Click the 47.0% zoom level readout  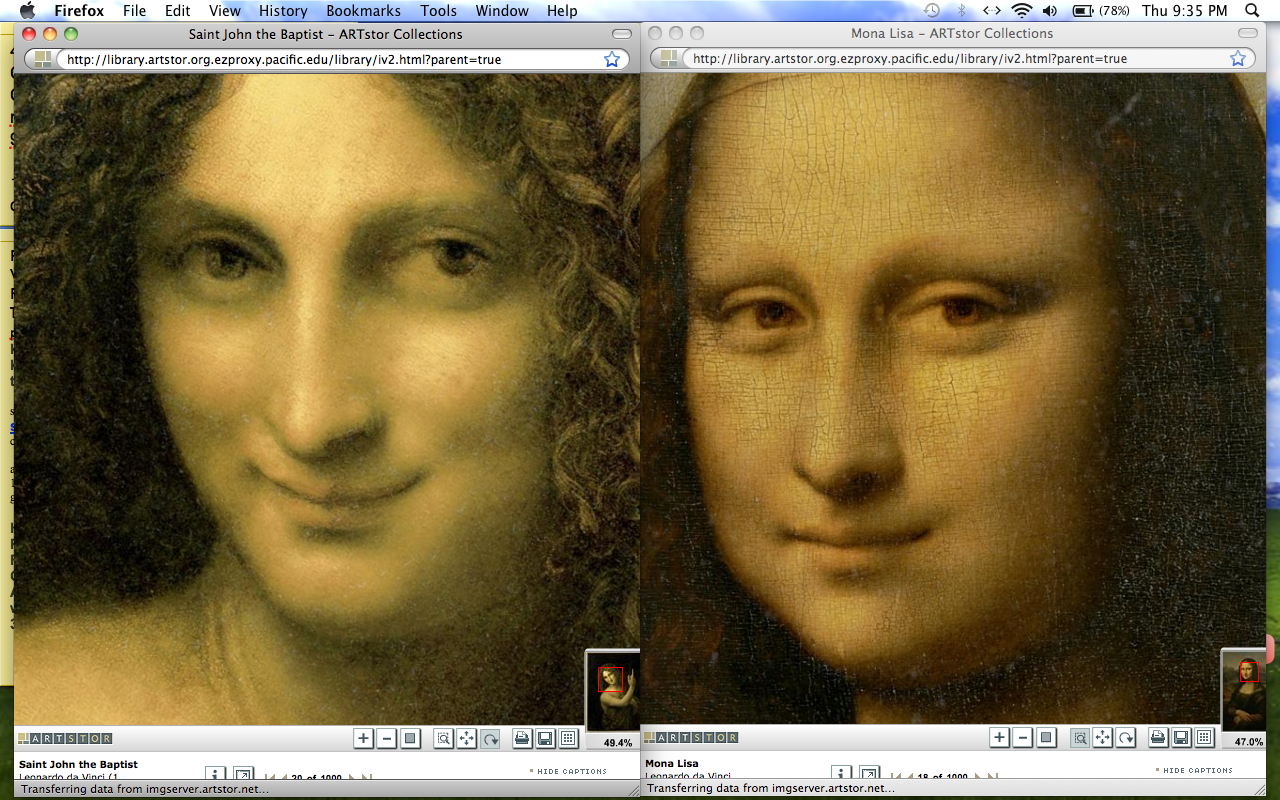tap(1249, 742)
